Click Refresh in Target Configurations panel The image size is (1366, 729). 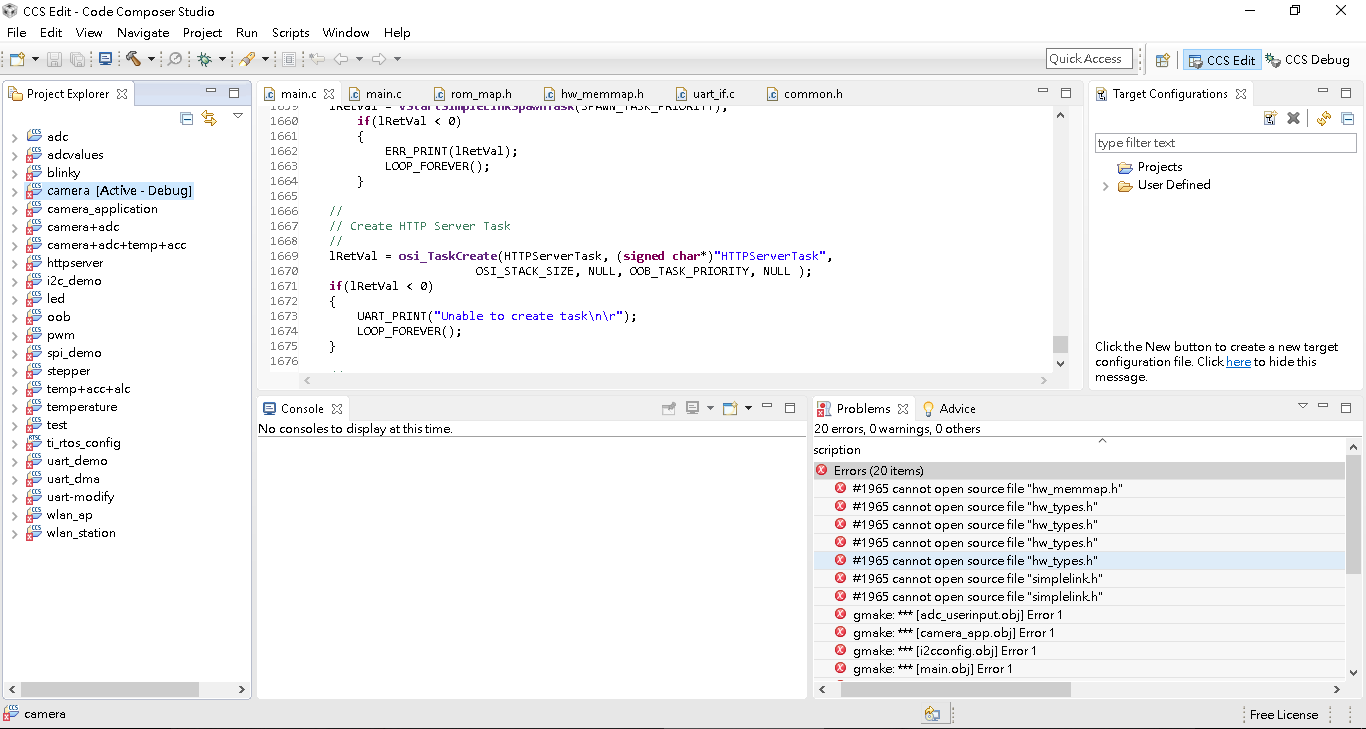[1323, 118]
